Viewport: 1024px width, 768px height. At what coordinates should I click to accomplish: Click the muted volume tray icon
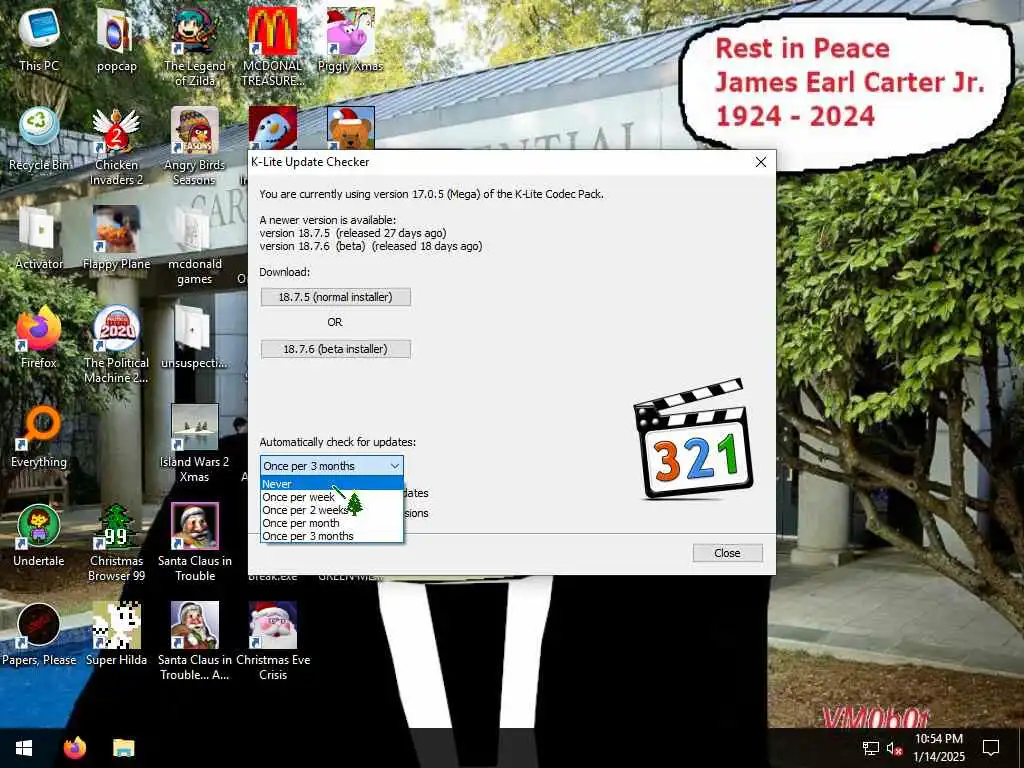894,748
